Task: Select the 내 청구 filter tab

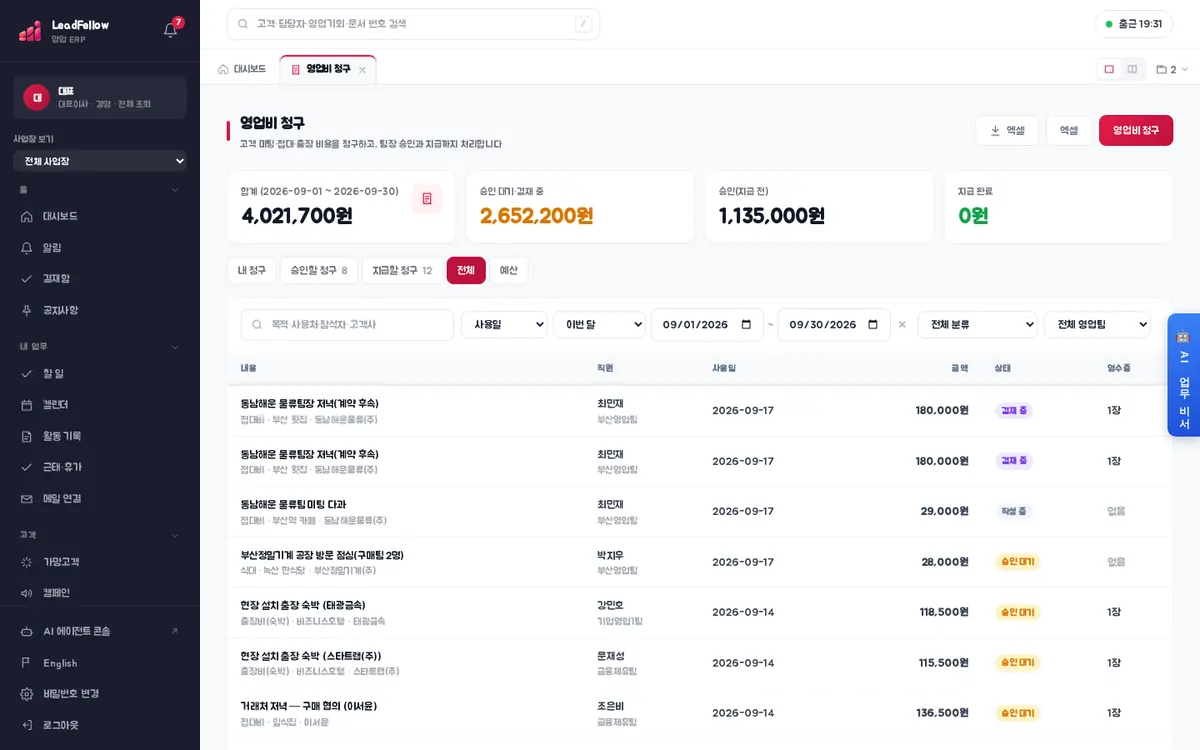Action: click(251, 270)
